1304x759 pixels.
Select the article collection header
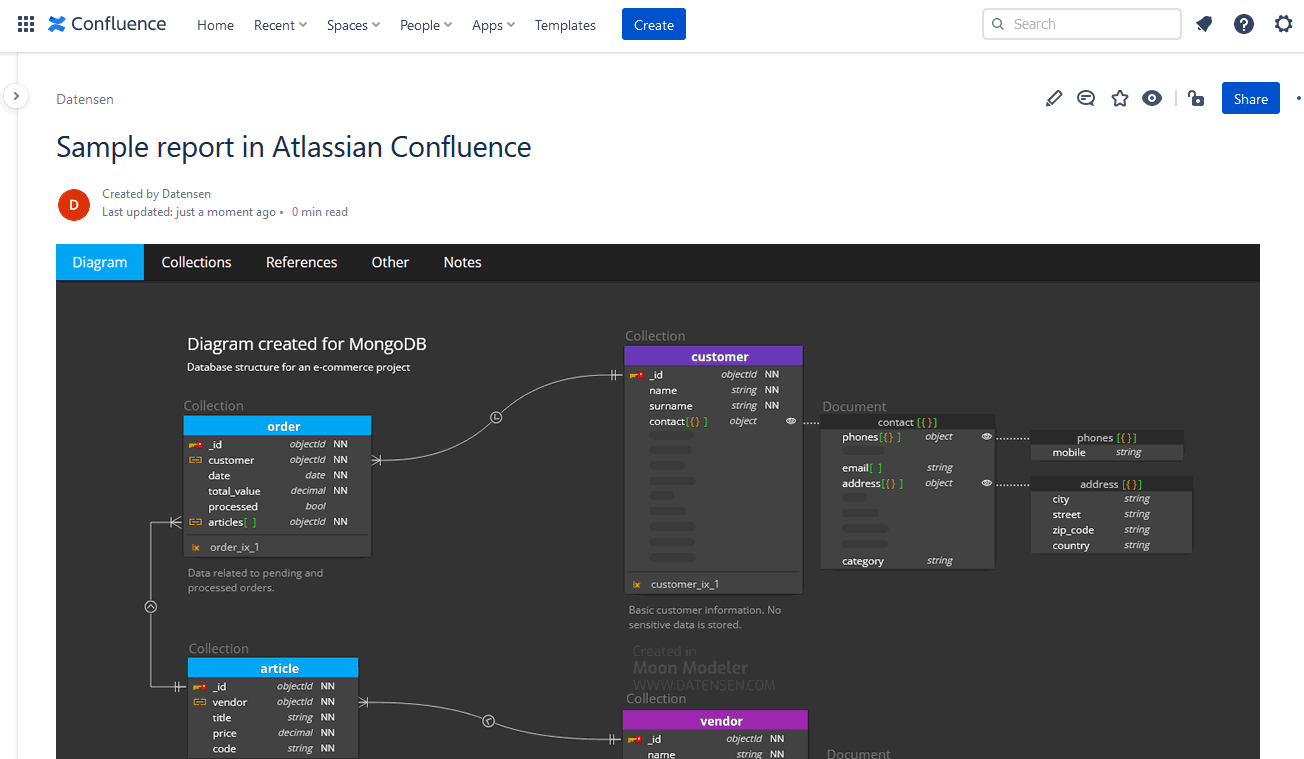tap(273, 668)
